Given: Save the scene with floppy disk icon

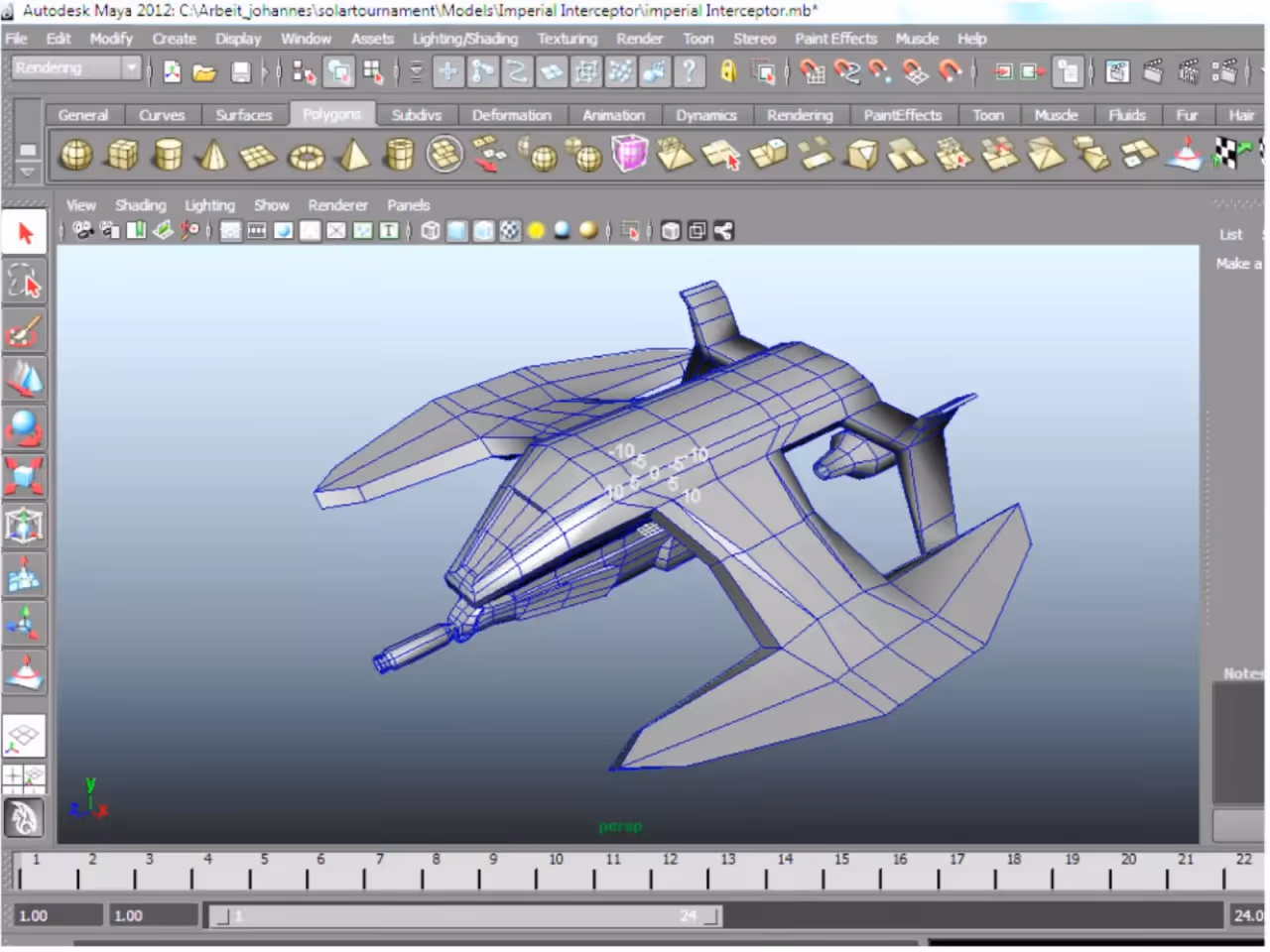Looking at the screenshot, I should point(240,71).
